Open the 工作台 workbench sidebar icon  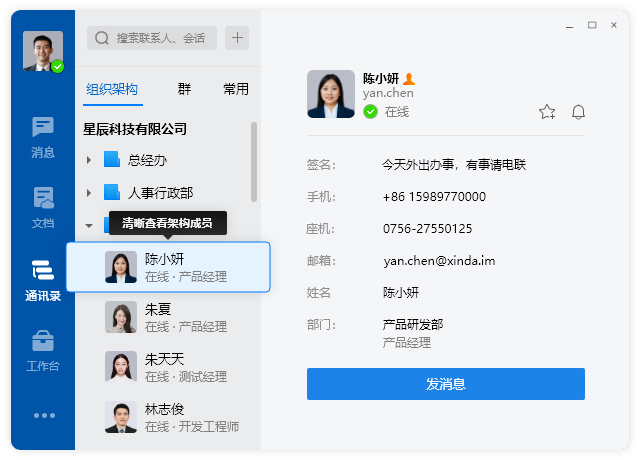[x=43, y=351]
